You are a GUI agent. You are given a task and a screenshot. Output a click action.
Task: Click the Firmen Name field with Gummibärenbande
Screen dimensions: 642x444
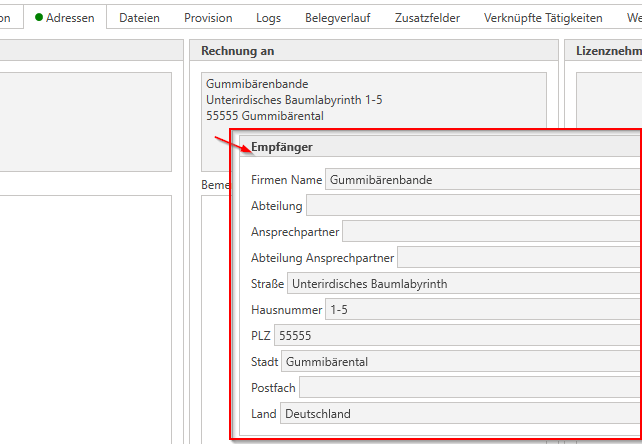pos(480,180)
